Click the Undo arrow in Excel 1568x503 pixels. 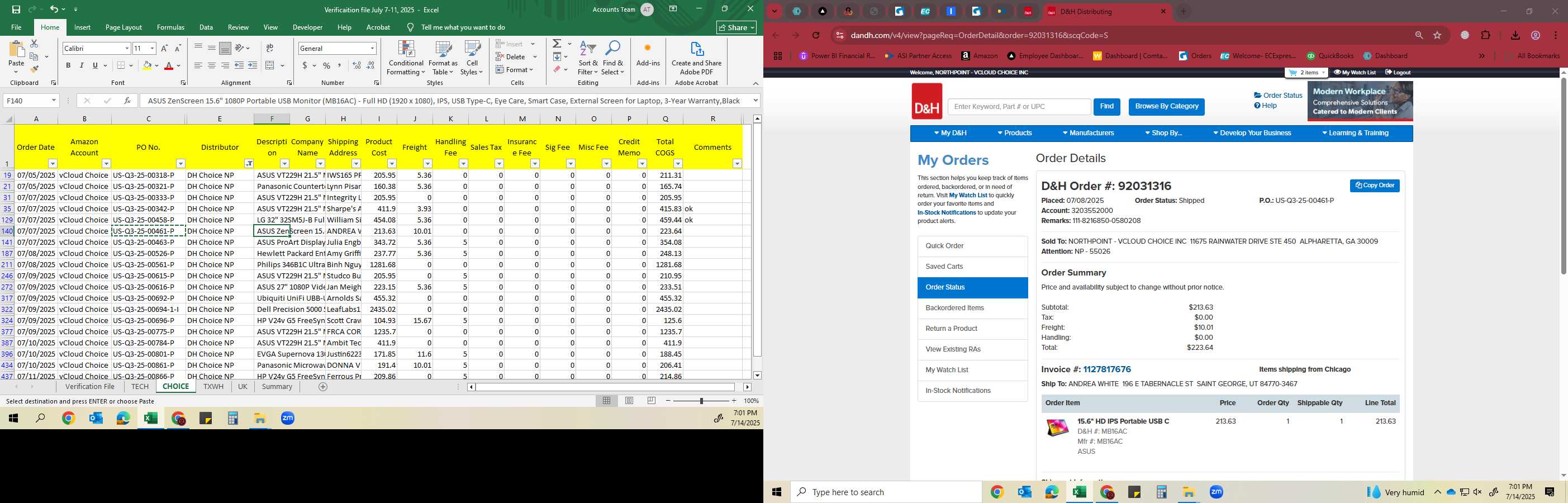54,10
